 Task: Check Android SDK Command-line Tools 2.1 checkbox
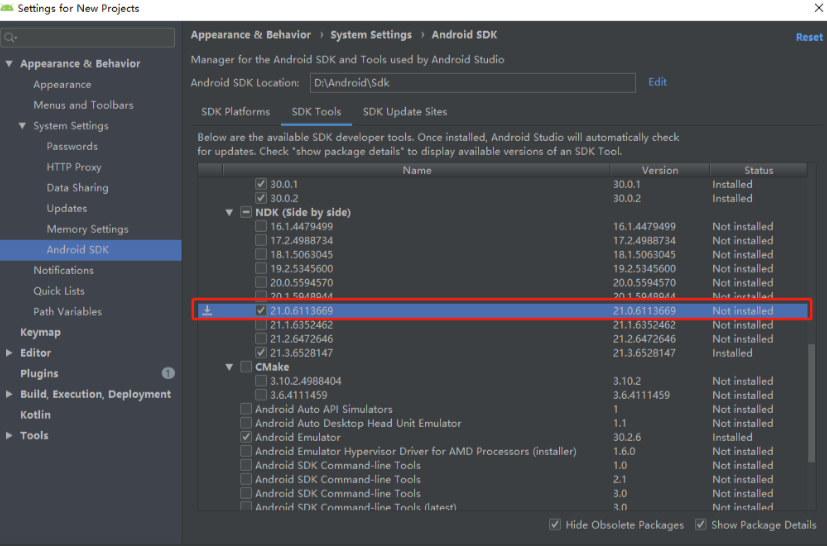point(246,479)
